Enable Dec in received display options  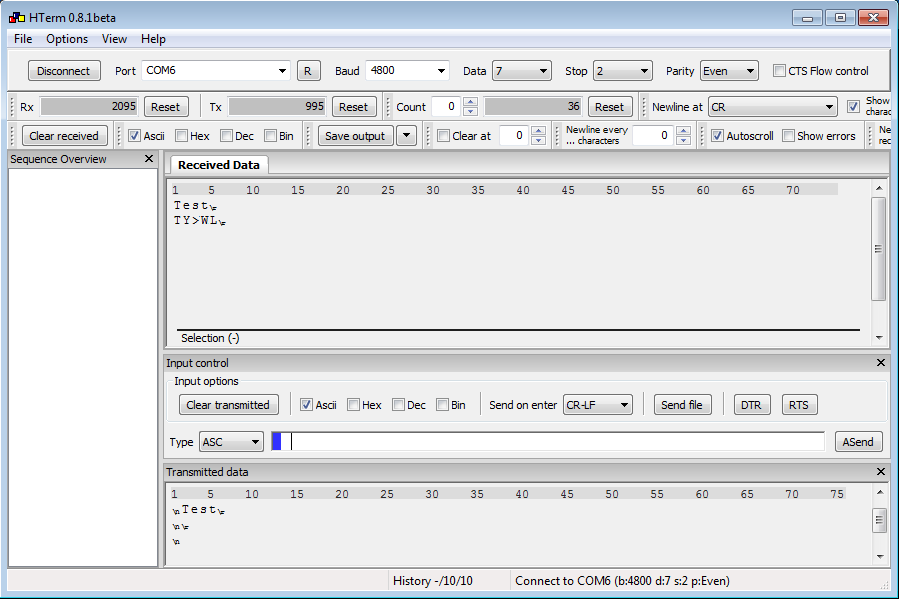pyautogui.click(x=226, y=136)
